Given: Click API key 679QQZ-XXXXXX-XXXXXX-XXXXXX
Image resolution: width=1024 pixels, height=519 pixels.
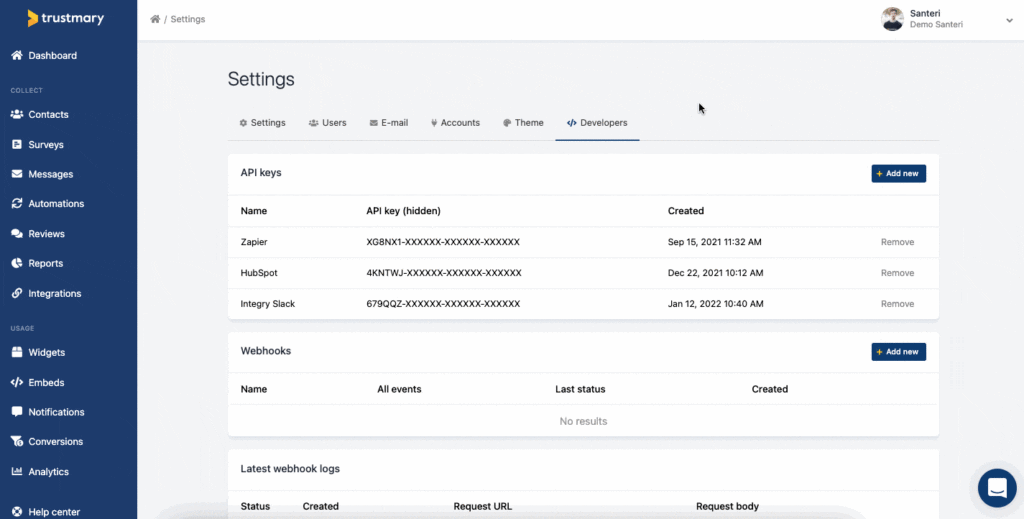Looking at the screenshot, I should click(x=443, y=304).
